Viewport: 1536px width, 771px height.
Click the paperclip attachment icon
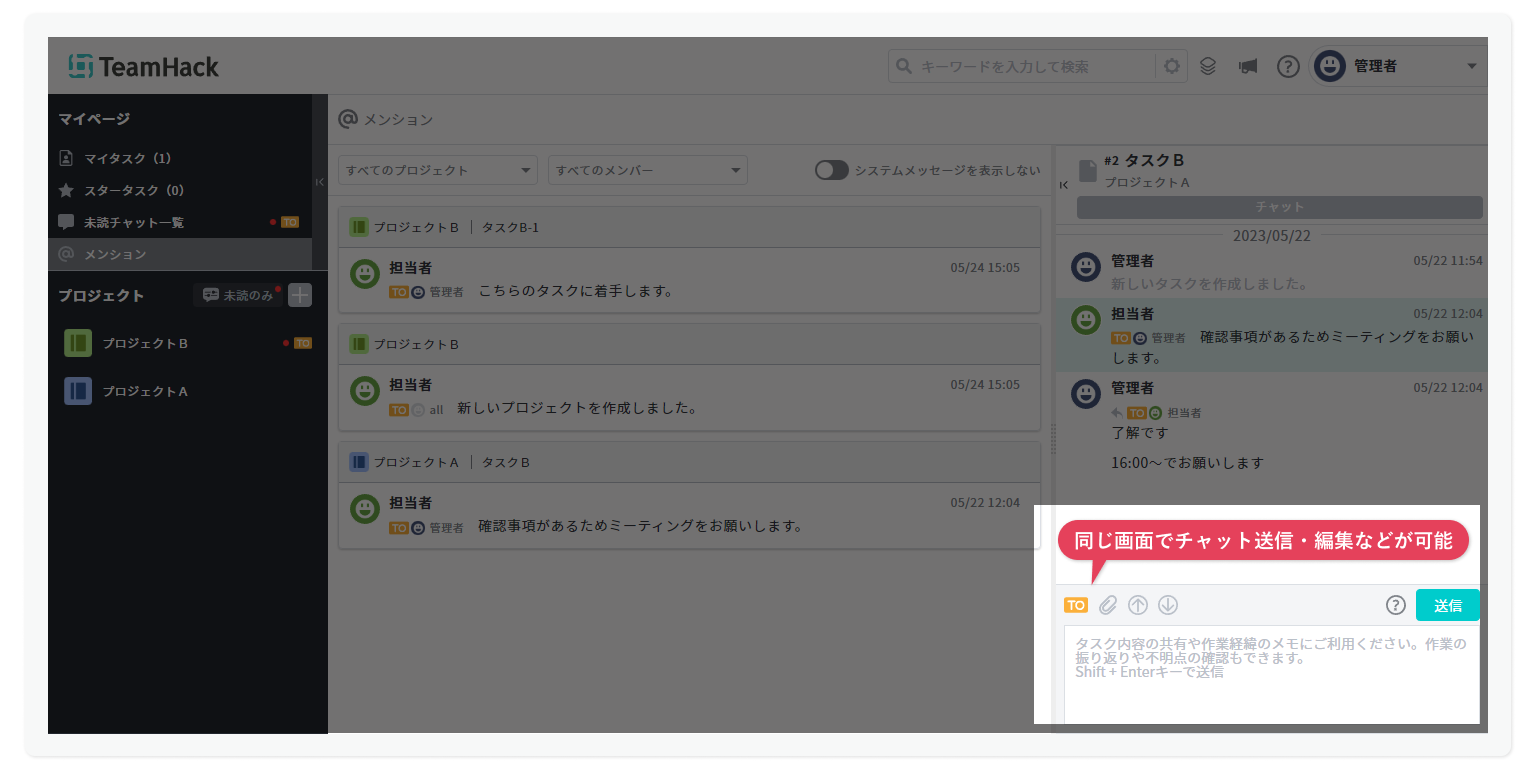coord(1108,605)
